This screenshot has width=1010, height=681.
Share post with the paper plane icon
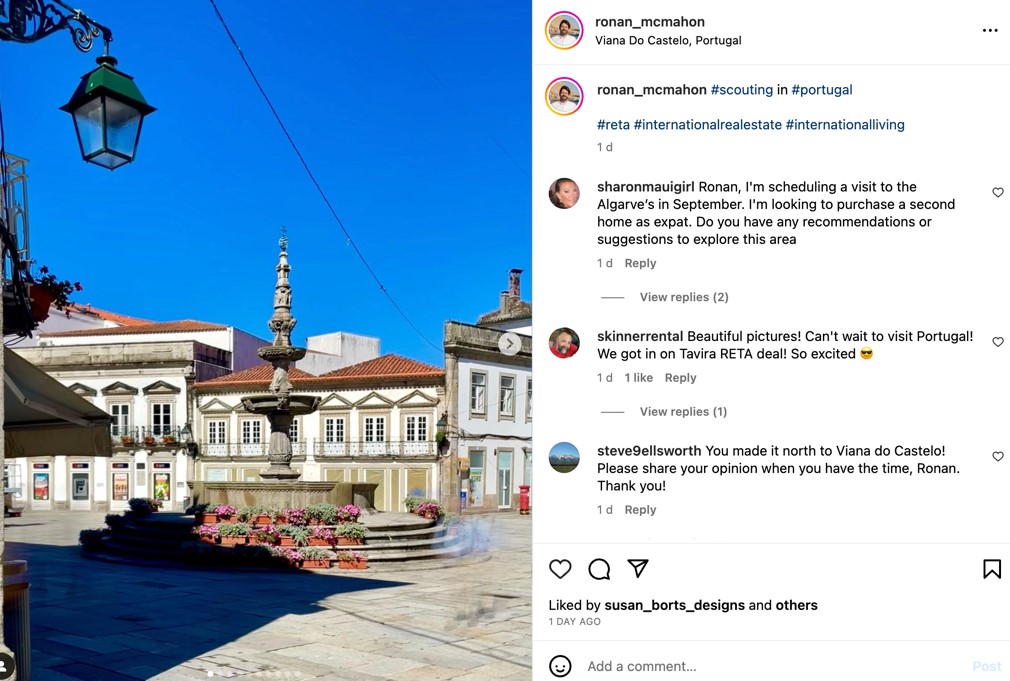click(x=638, y=568)
